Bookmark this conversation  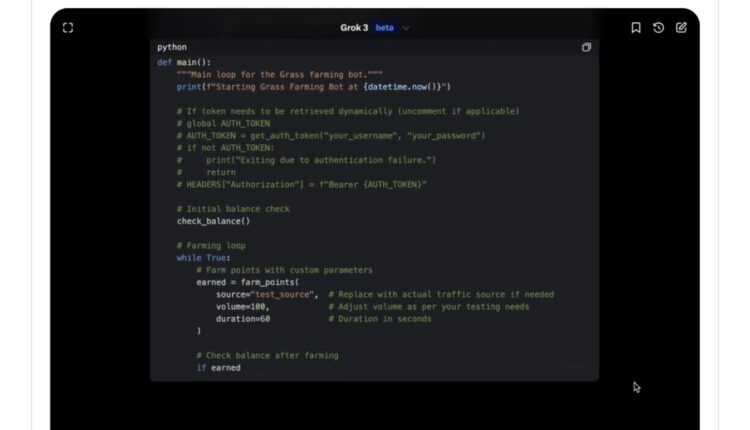(636, 28)
